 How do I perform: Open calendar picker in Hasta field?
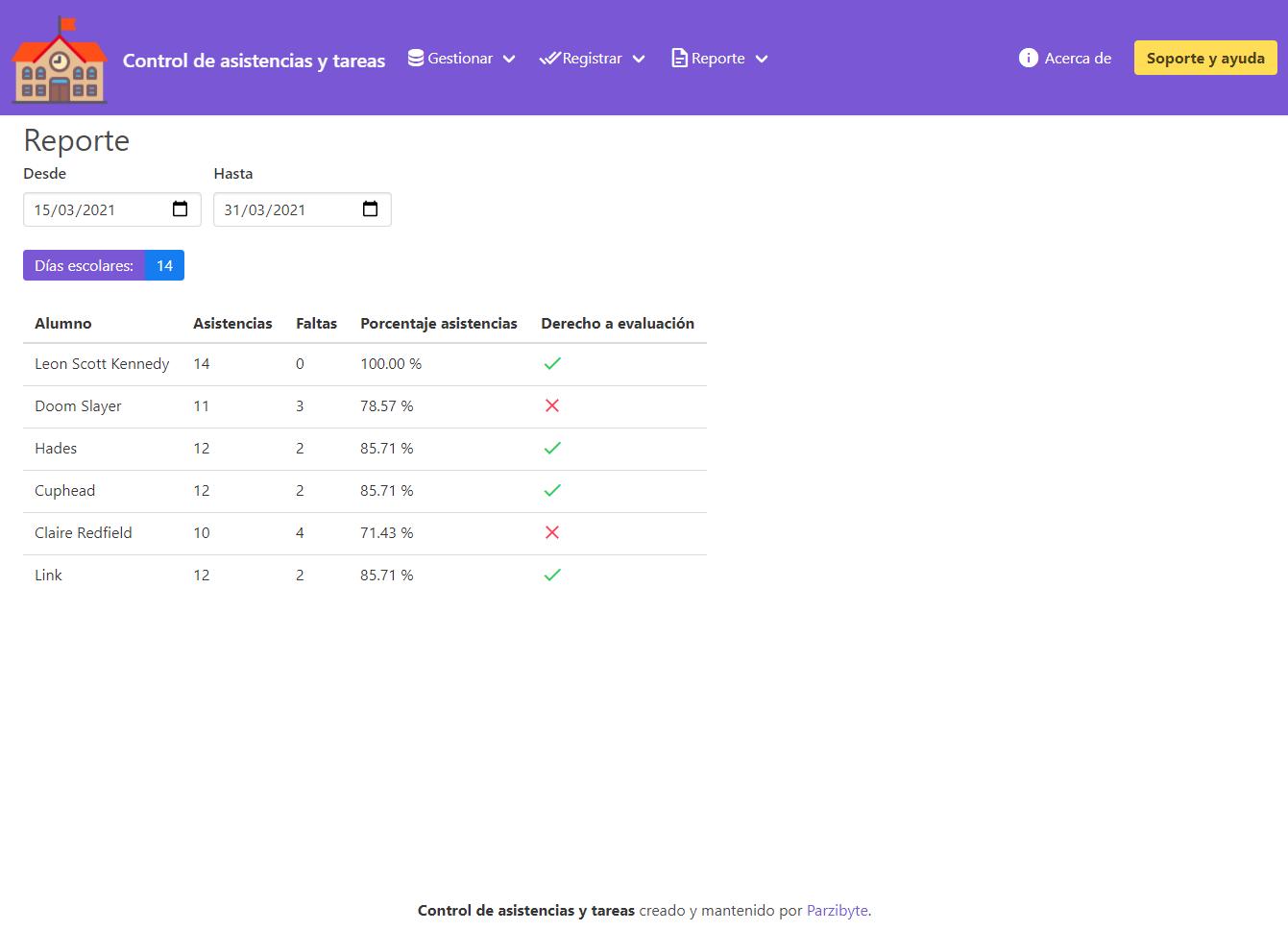[370, 209]
